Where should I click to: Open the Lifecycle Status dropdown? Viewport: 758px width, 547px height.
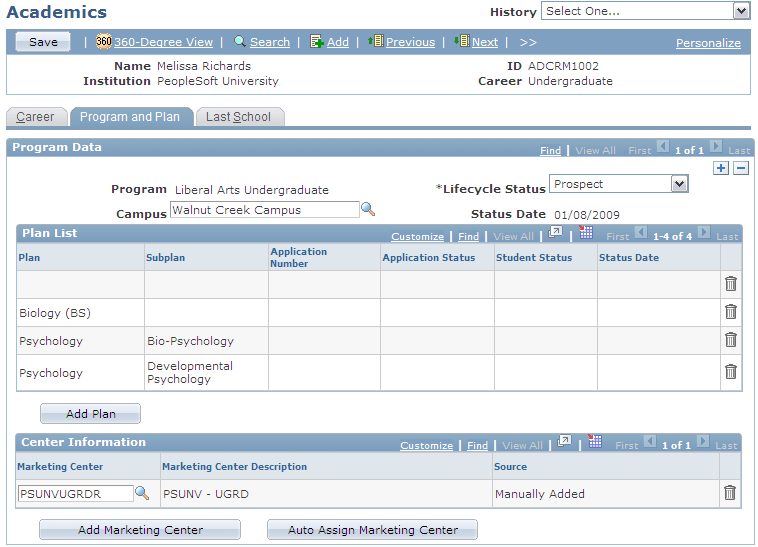619,184
